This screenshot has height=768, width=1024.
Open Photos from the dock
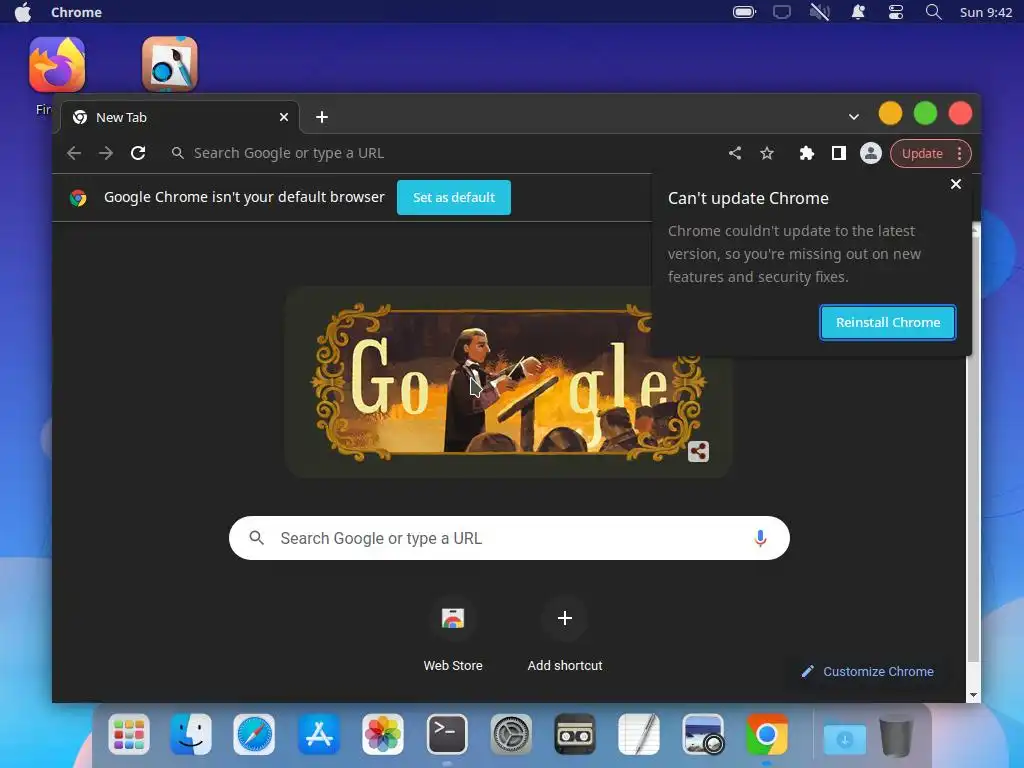coord(383,734)
